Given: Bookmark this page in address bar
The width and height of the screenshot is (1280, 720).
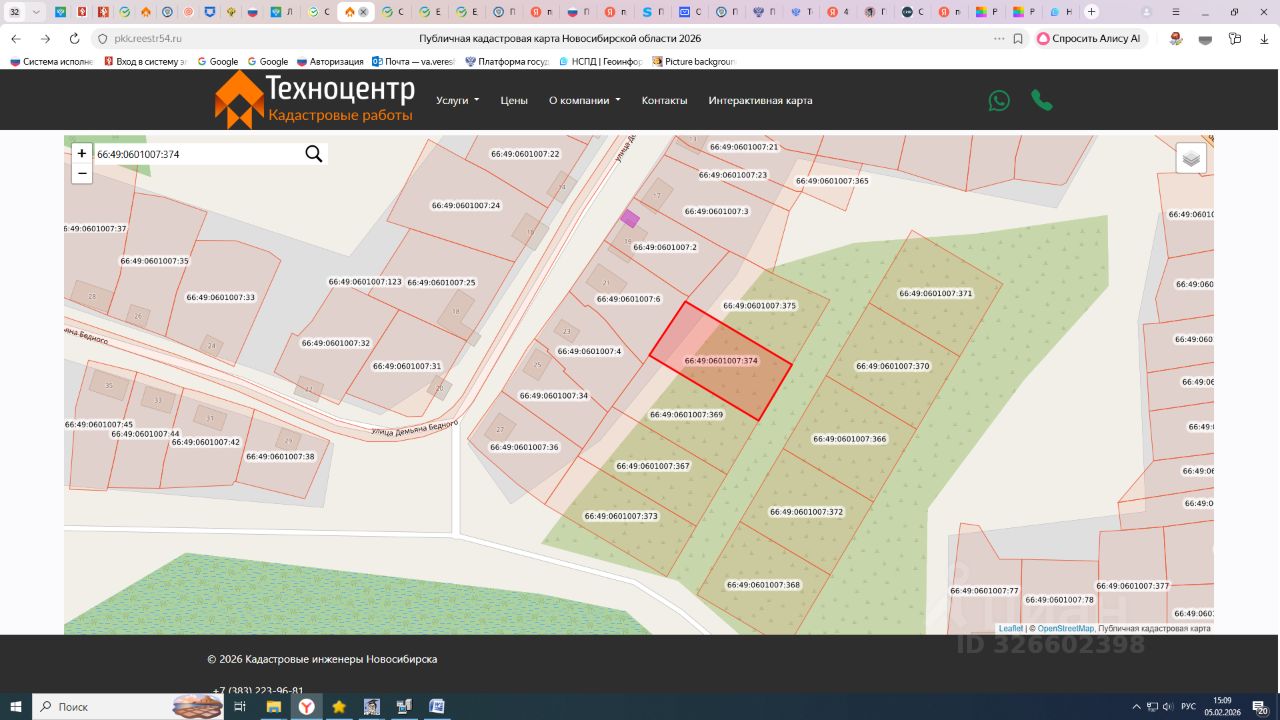Looking at the screenshot, I should coord(1018,38).
